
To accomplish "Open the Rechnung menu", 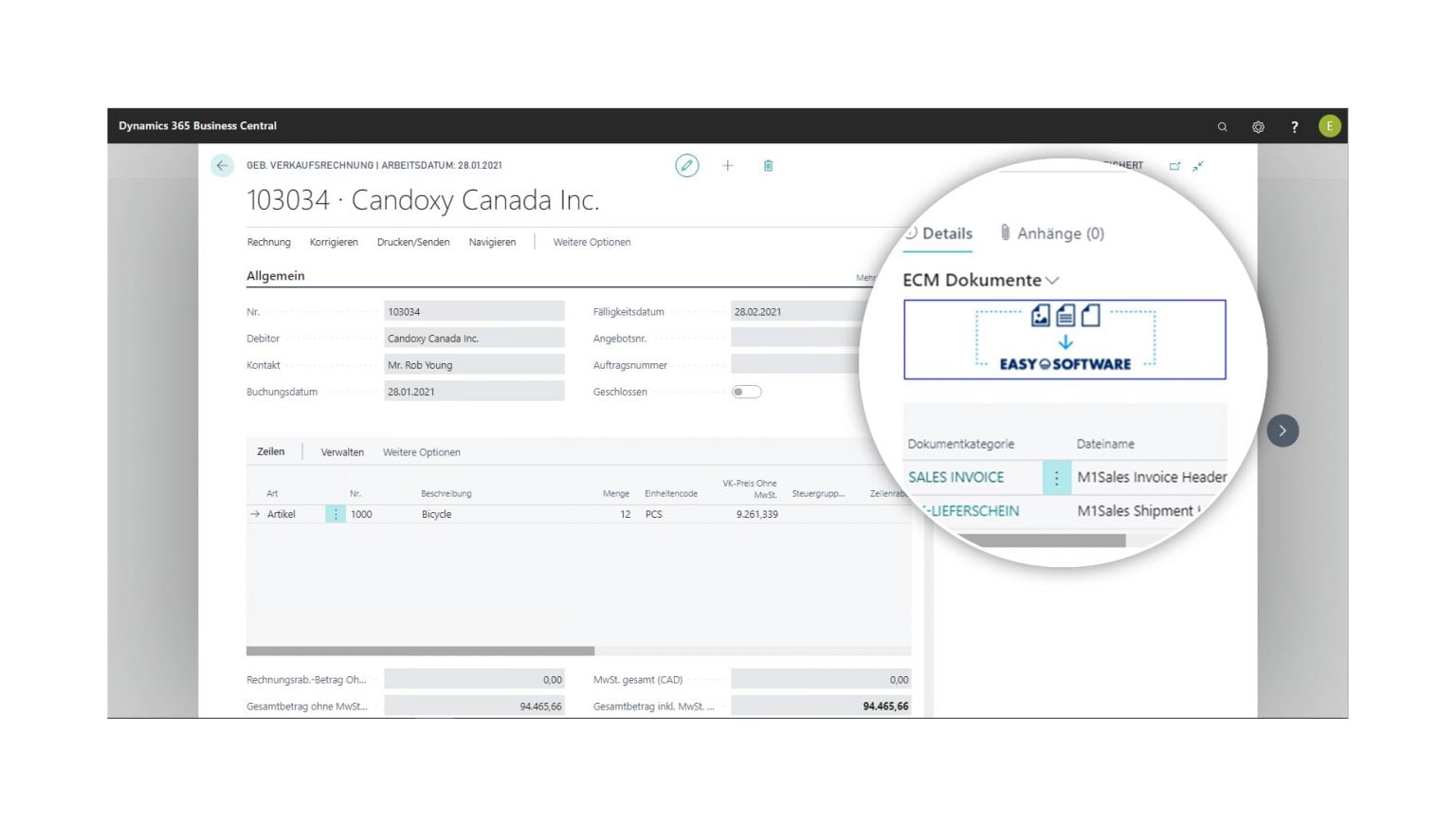I will coord(268,242).
